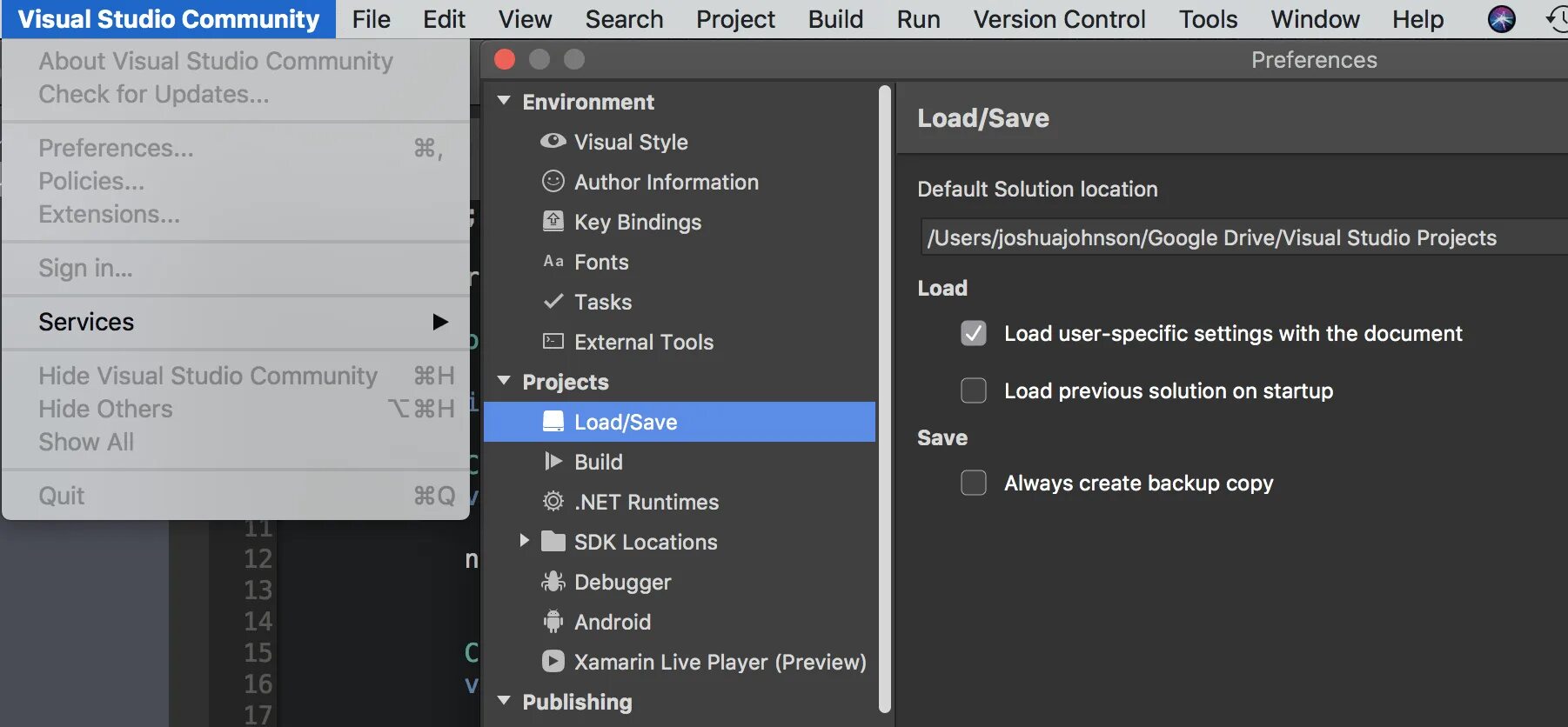Open Siri from the menu bar
The width and height of the screenshot is (1568, 727).
point(1502,18)
